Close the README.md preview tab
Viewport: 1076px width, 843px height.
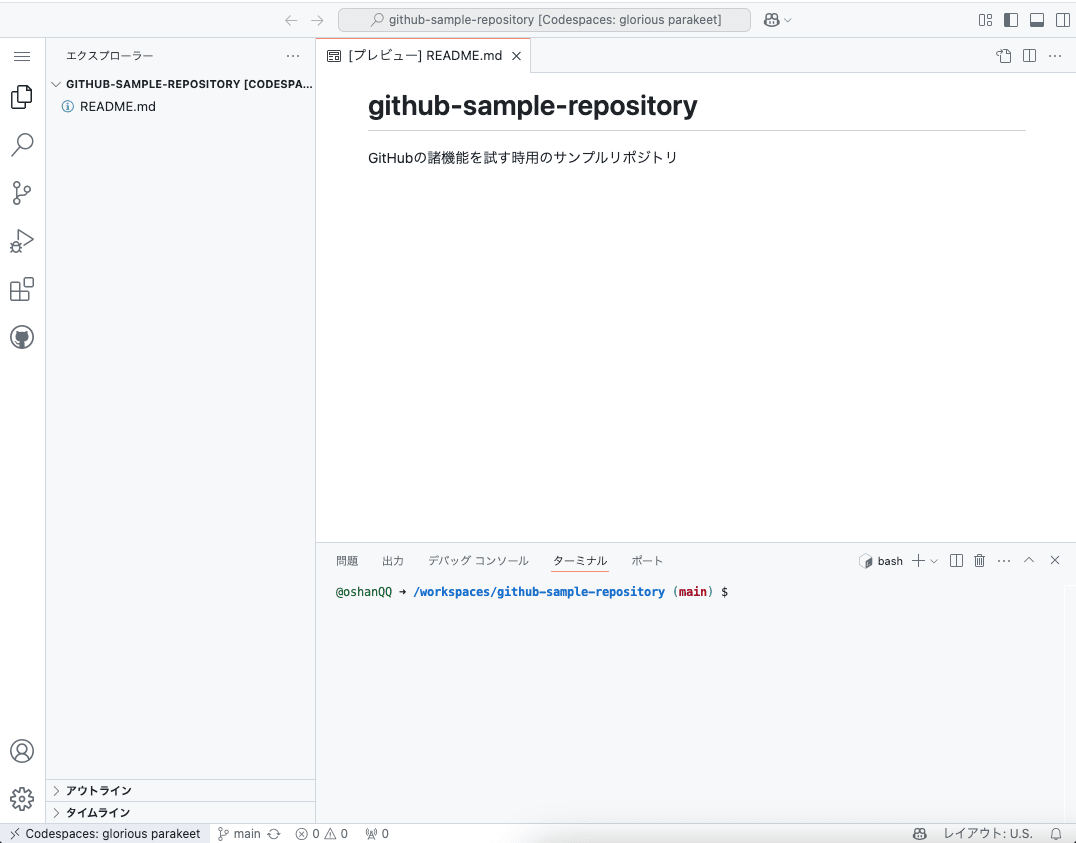(517, 56)
